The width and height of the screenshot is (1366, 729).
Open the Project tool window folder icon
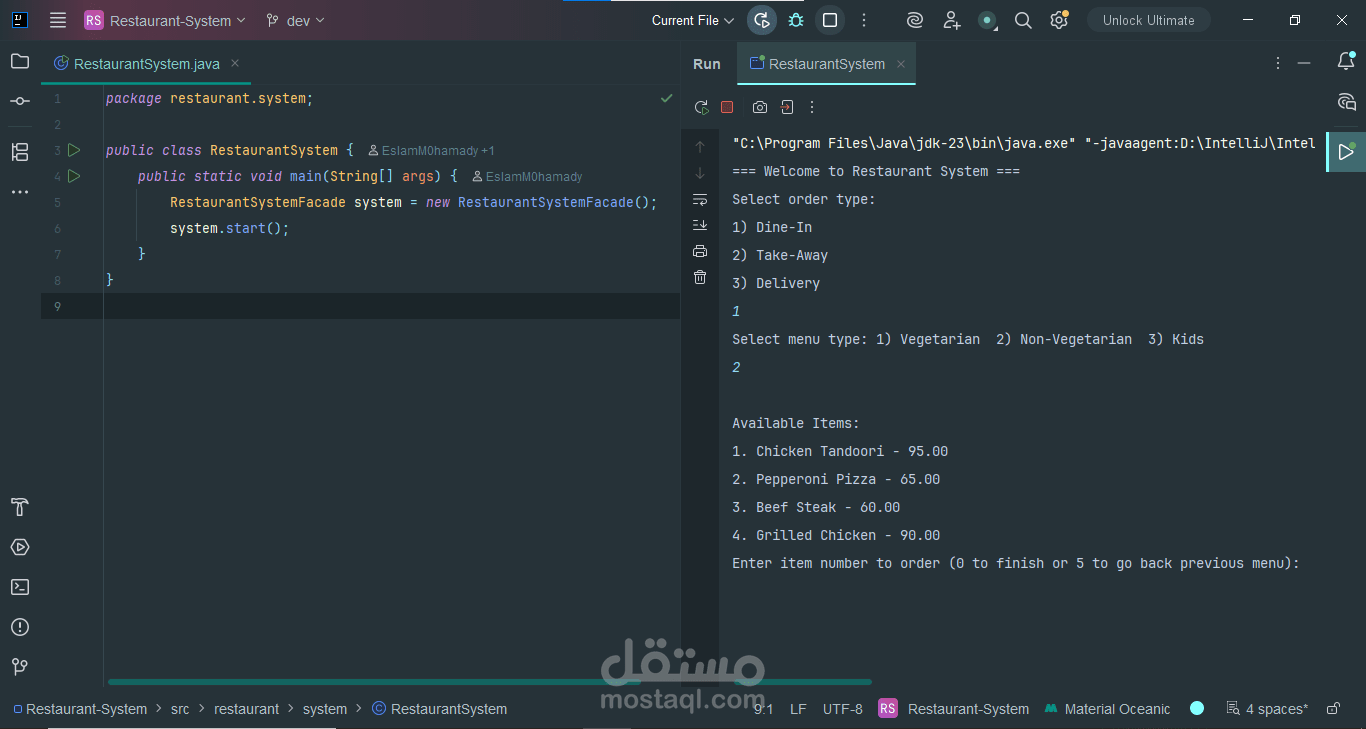(20, 61)
